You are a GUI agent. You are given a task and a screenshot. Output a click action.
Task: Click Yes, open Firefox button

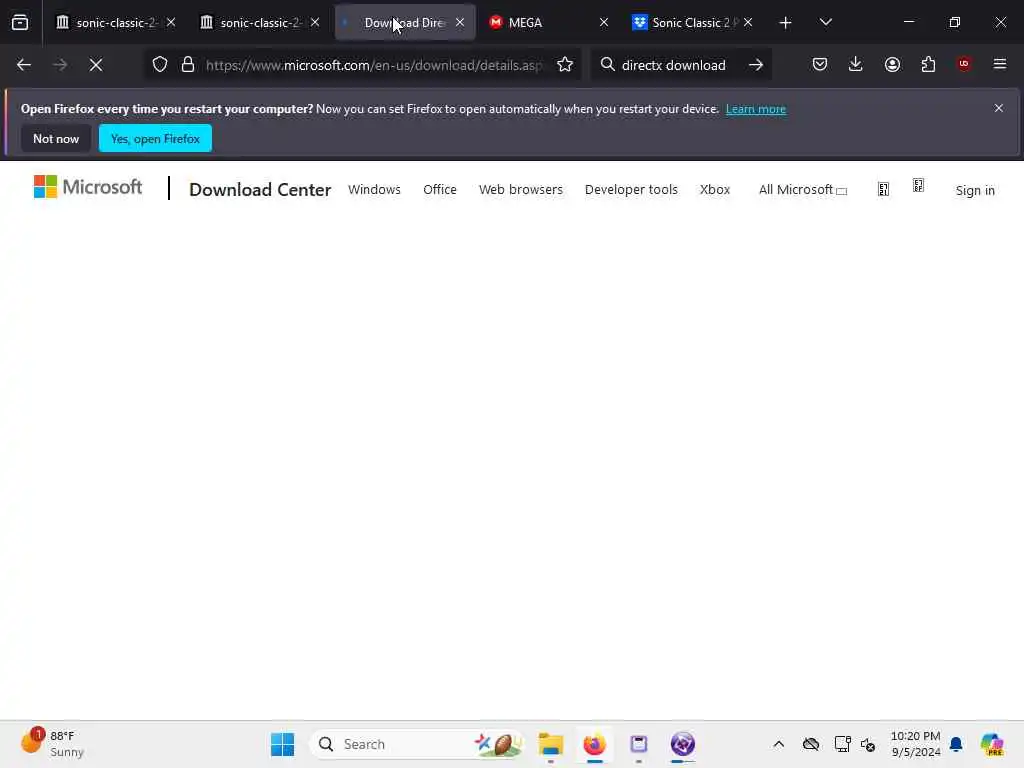click(155, 138)
